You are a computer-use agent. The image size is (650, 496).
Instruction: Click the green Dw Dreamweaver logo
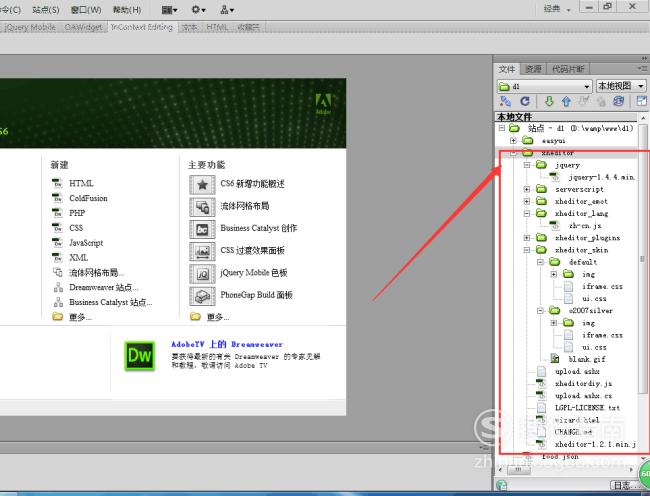140,356
